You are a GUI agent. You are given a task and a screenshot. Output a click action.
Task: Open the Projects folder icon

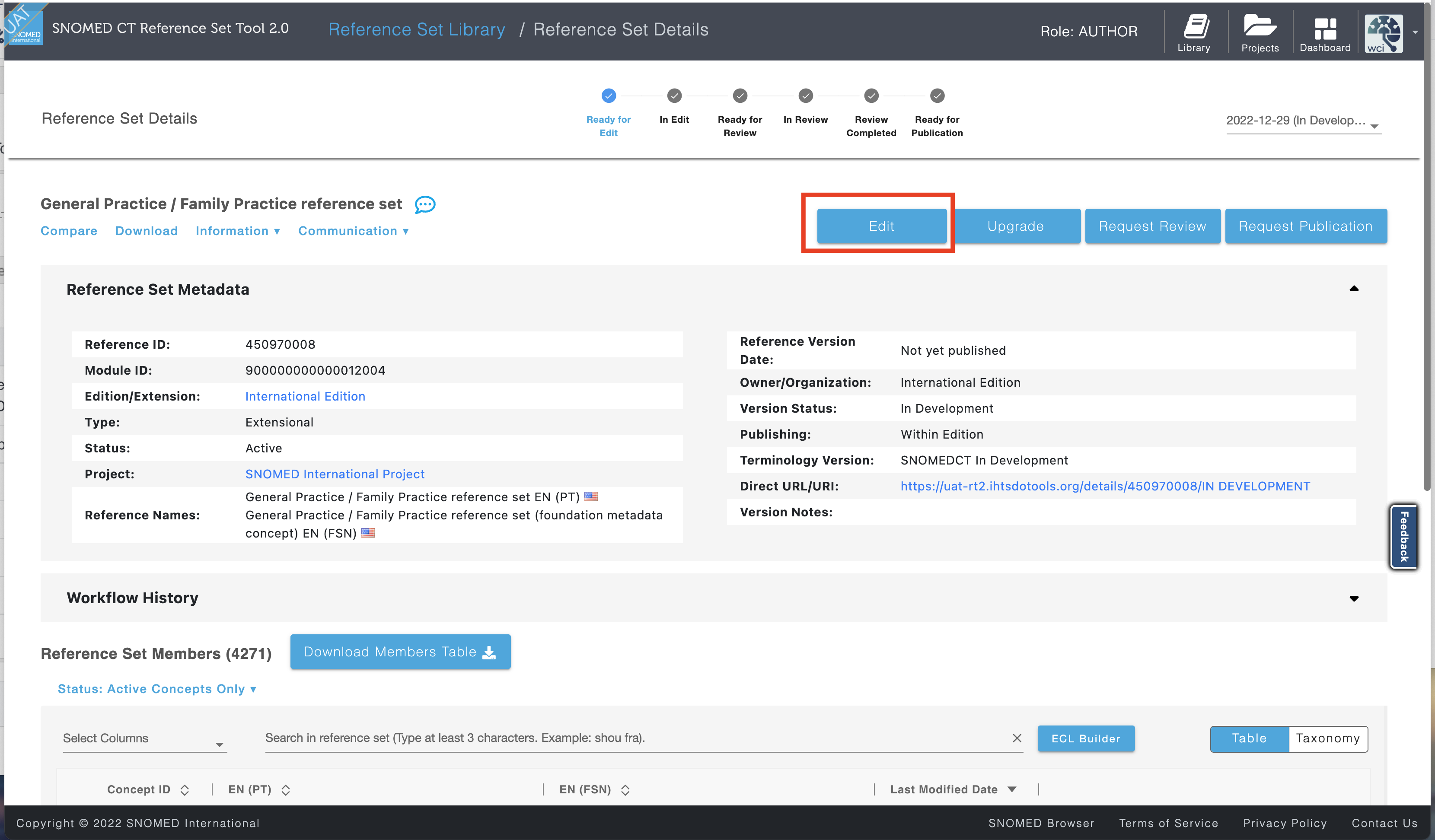(x=1260, y=33)
